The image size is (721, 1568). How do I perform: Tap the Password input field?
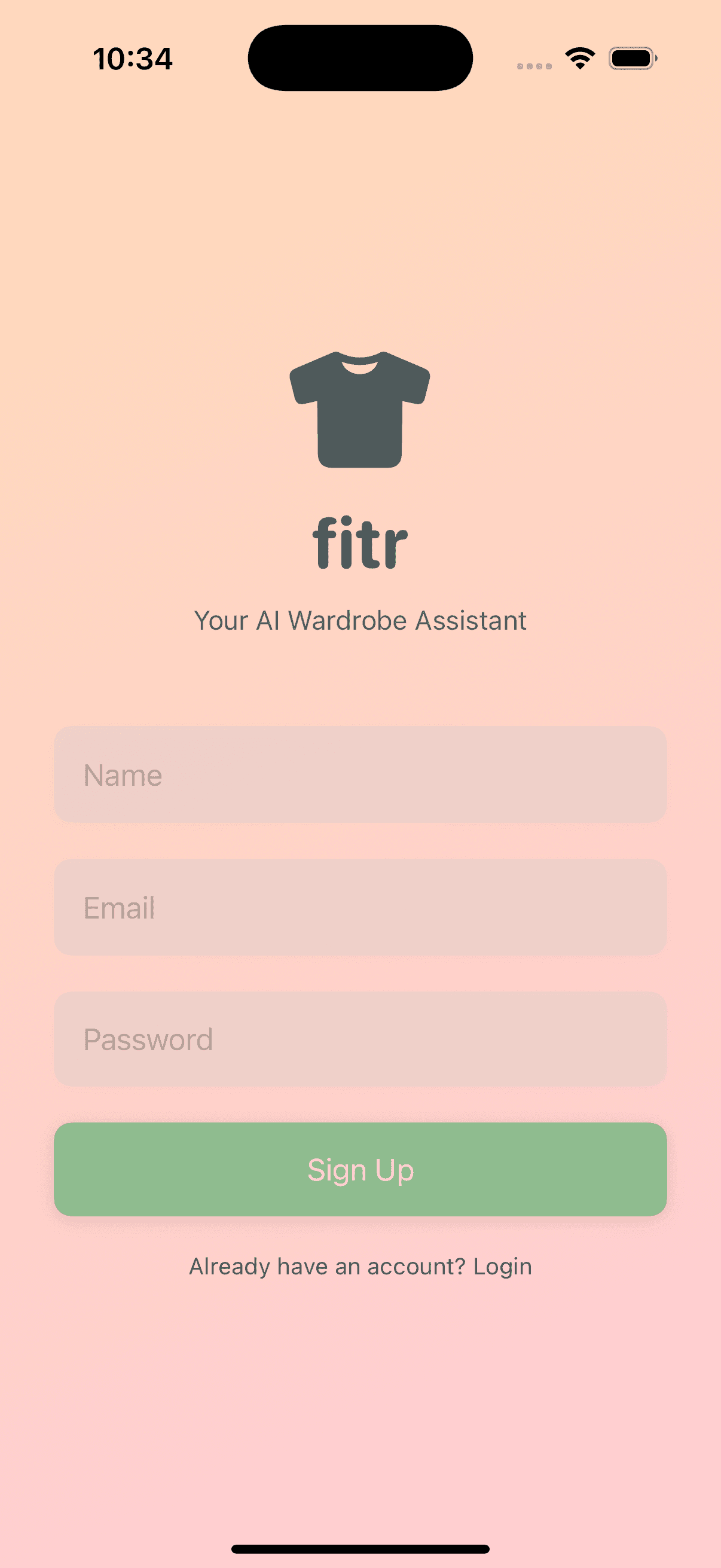pos(360,1039)
